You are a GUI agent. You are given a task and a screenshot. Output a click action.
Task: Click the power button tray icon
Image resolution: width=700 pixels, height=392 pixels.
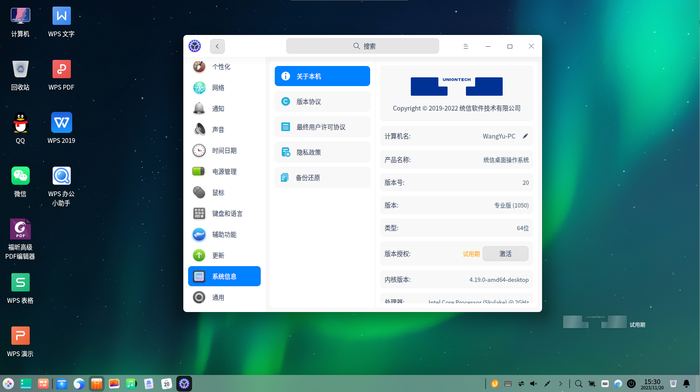(631, 384)
